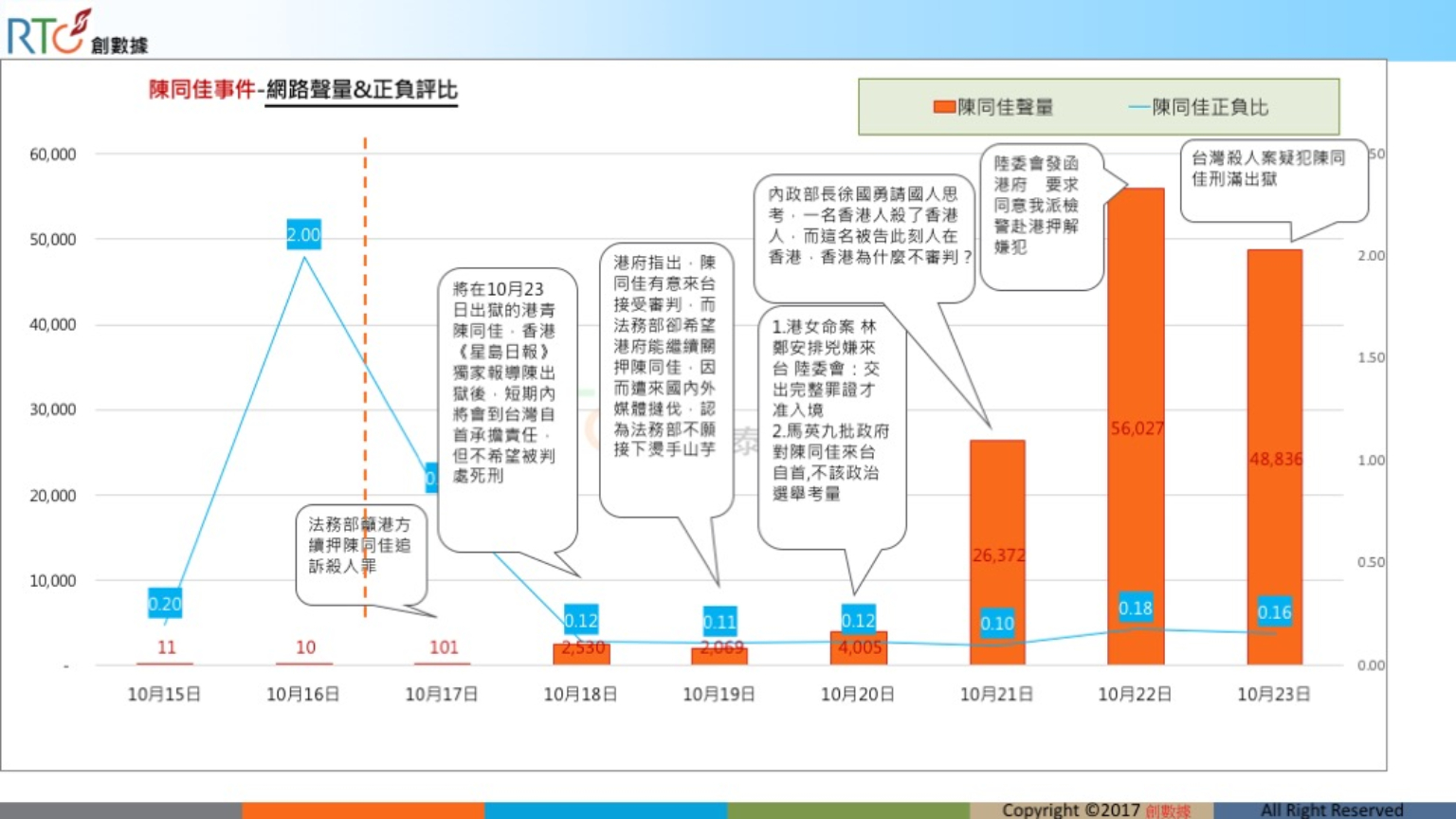Click the blue 2.00 data label at the line peak
The image size is (1456, 819).
pos(303,235)
